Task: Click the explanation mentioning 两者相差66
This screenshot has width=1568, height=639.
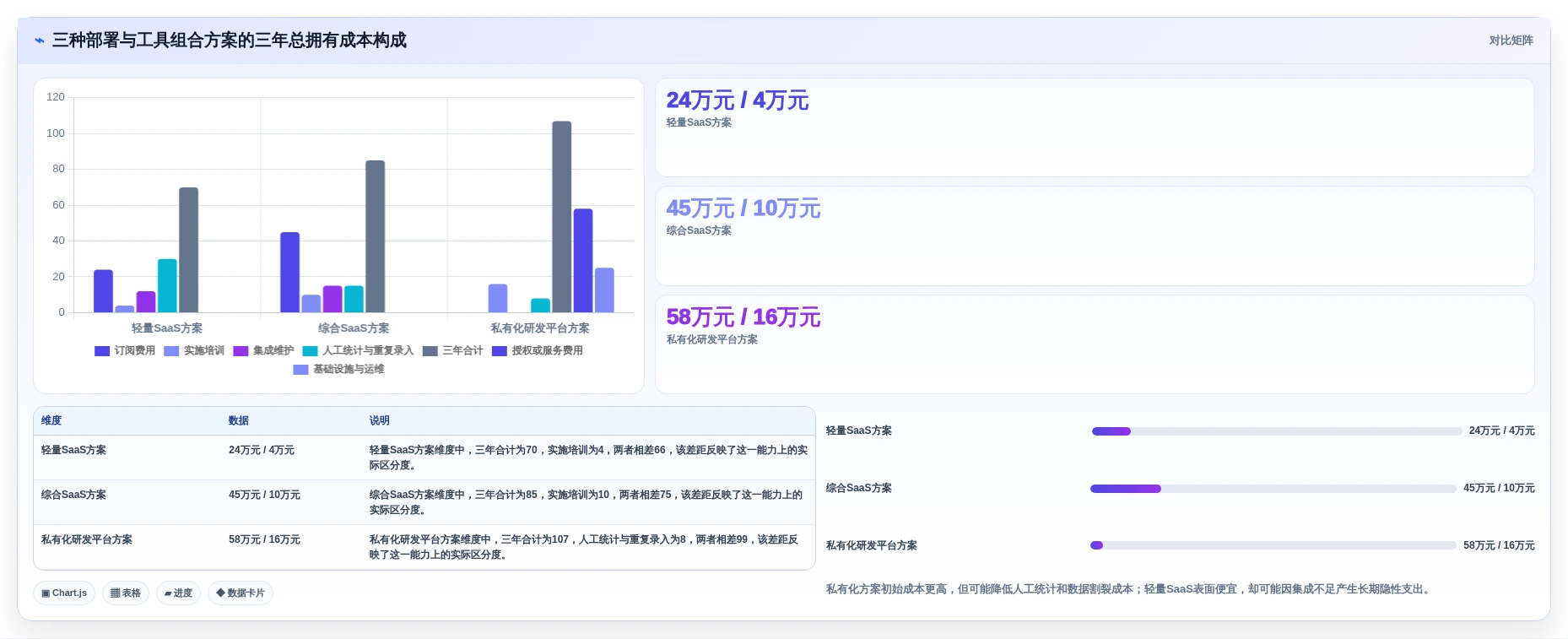Action: [588, 458]
